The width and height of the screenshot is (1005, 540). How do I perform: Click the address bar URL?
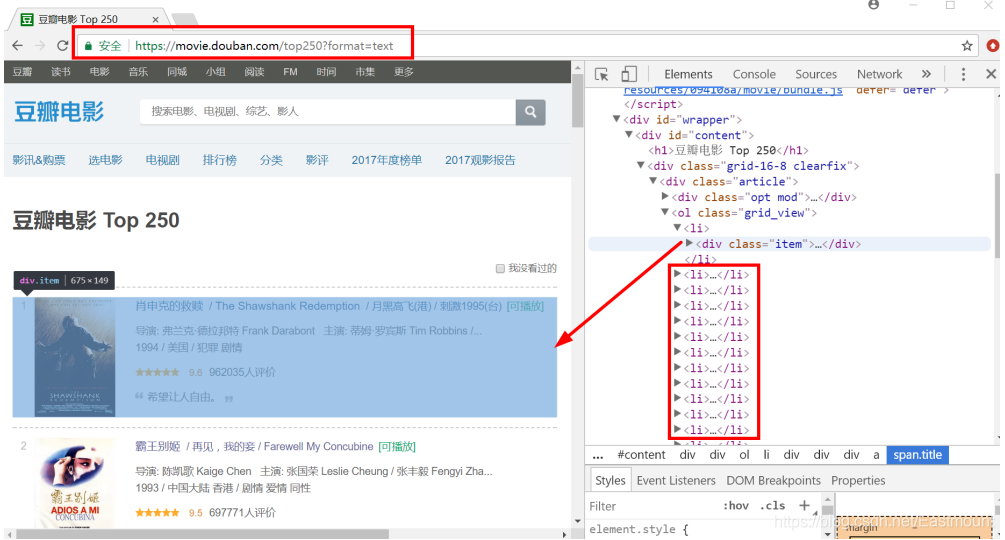pos(264,45)
